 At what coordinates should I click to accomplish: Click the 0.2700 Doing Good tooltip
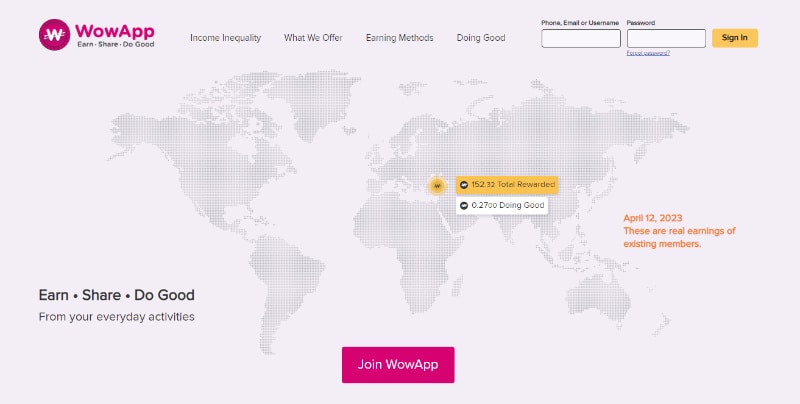click(502, 206)
